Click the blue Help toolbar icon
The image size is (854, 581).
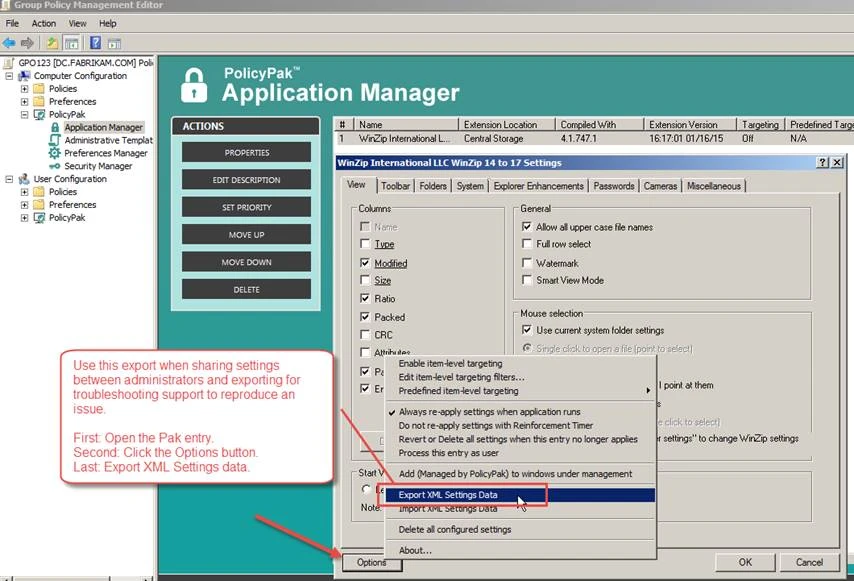click(95, 43)
